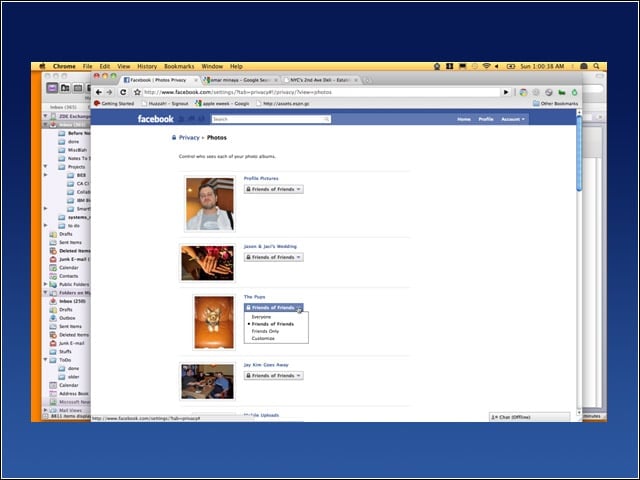Expand Mail Views in the mail sidebar
Screen dimensions: 640x480
click(45, 410)
